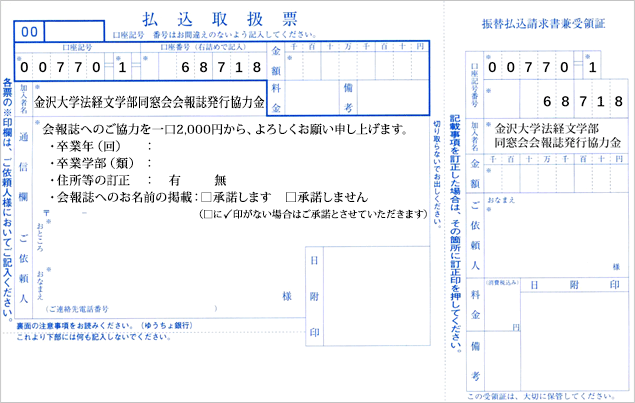Click the ・住所等の訂正 label
The image size is (635, 403).
[x=89, y=180]
